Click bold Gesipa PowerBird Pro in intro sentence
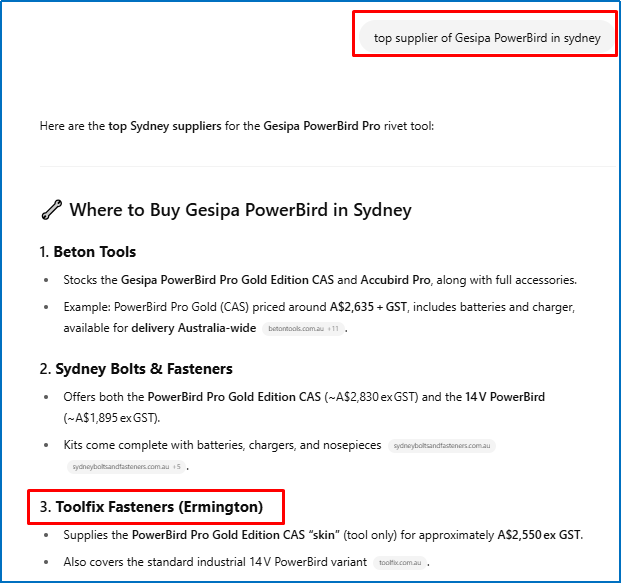This screenshot has height=584, width=622. tap(322, 127)
